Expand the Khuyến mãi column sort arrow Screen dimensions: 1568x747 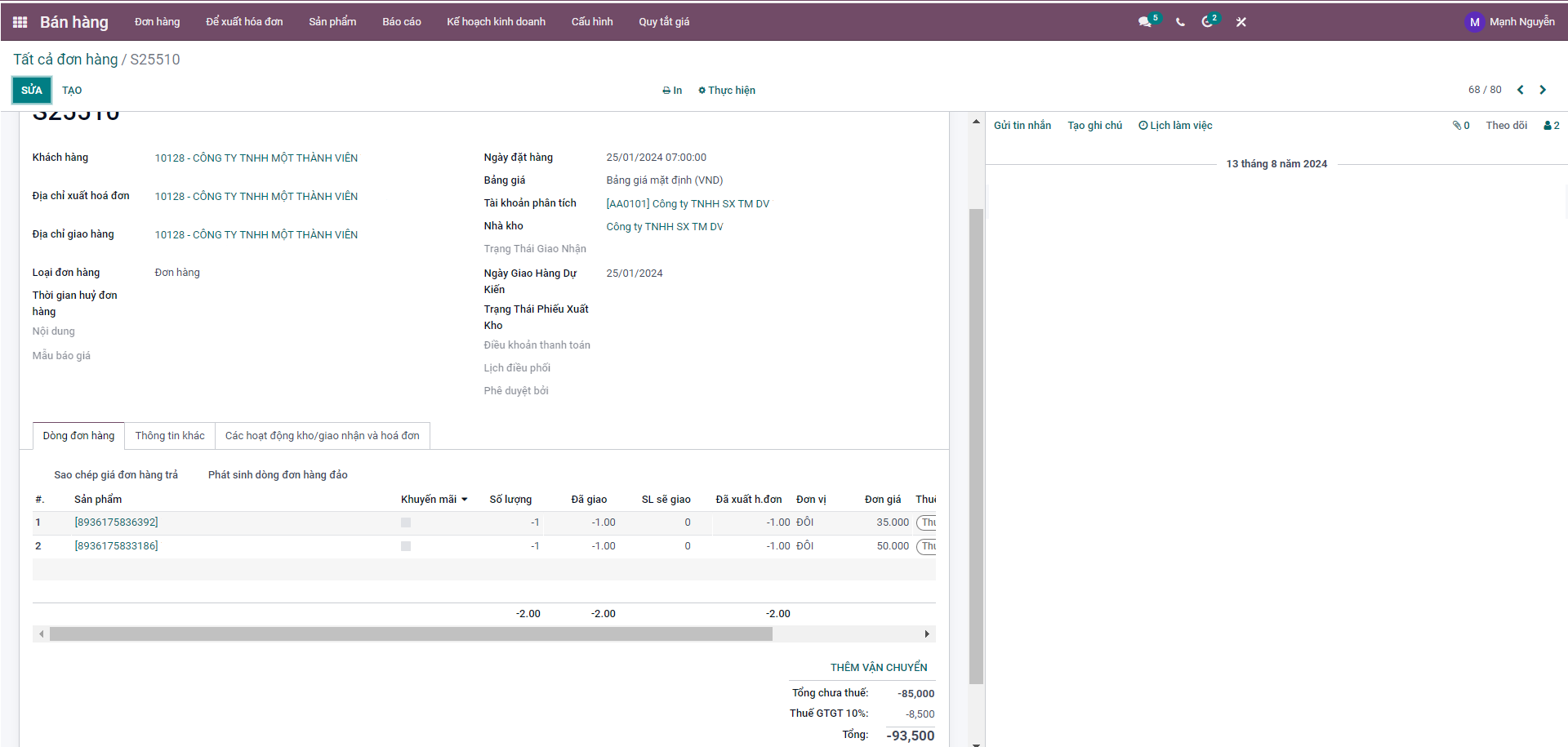[x=465, y=500]
